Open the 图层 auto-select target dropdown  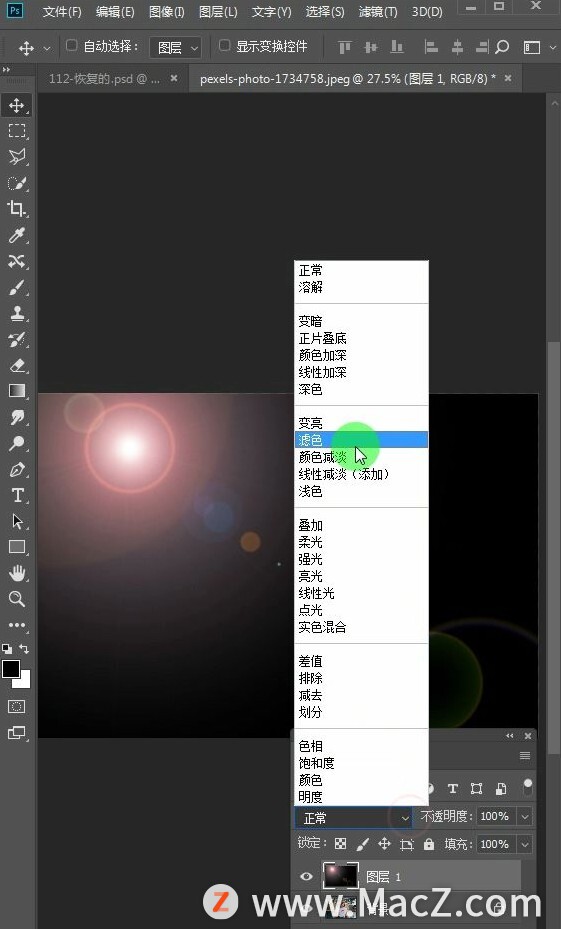175,47
